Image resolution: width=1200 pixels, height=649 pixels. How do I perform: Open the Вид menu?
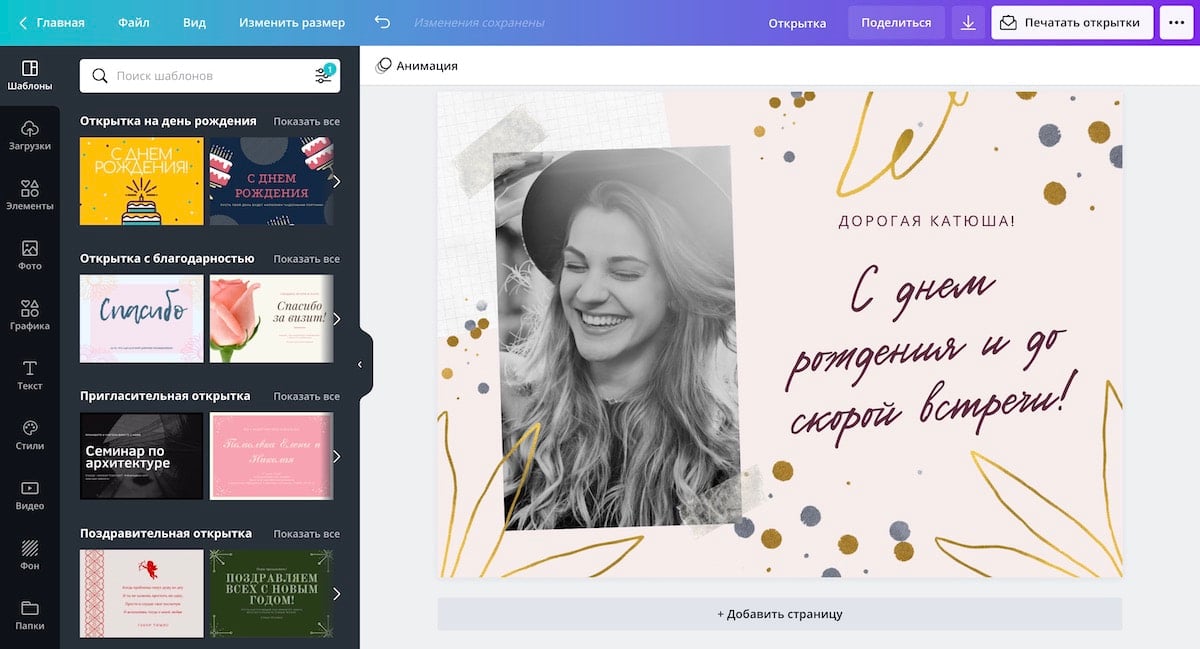(x=194, y=22)
